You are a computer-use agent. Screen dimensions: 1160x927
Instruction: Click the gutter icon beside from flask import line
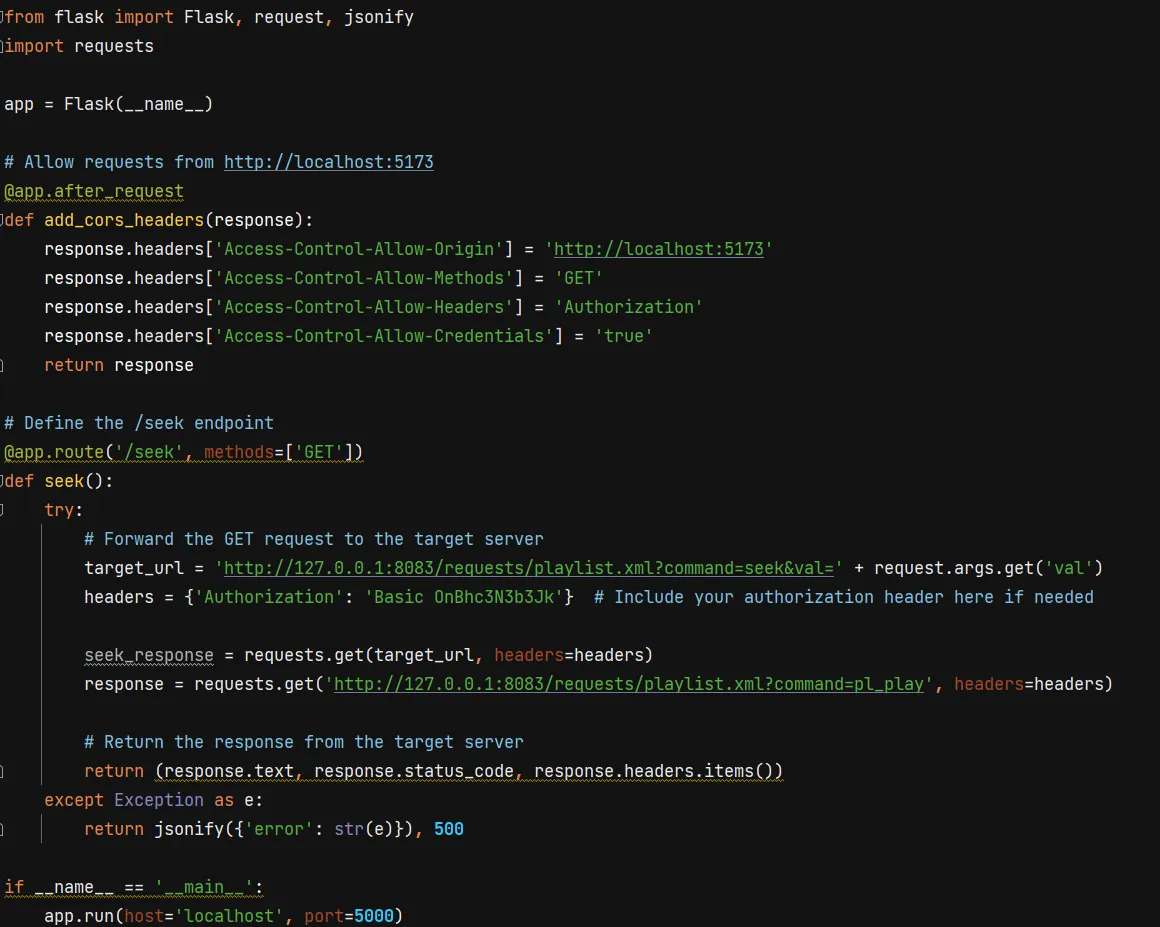4,17
